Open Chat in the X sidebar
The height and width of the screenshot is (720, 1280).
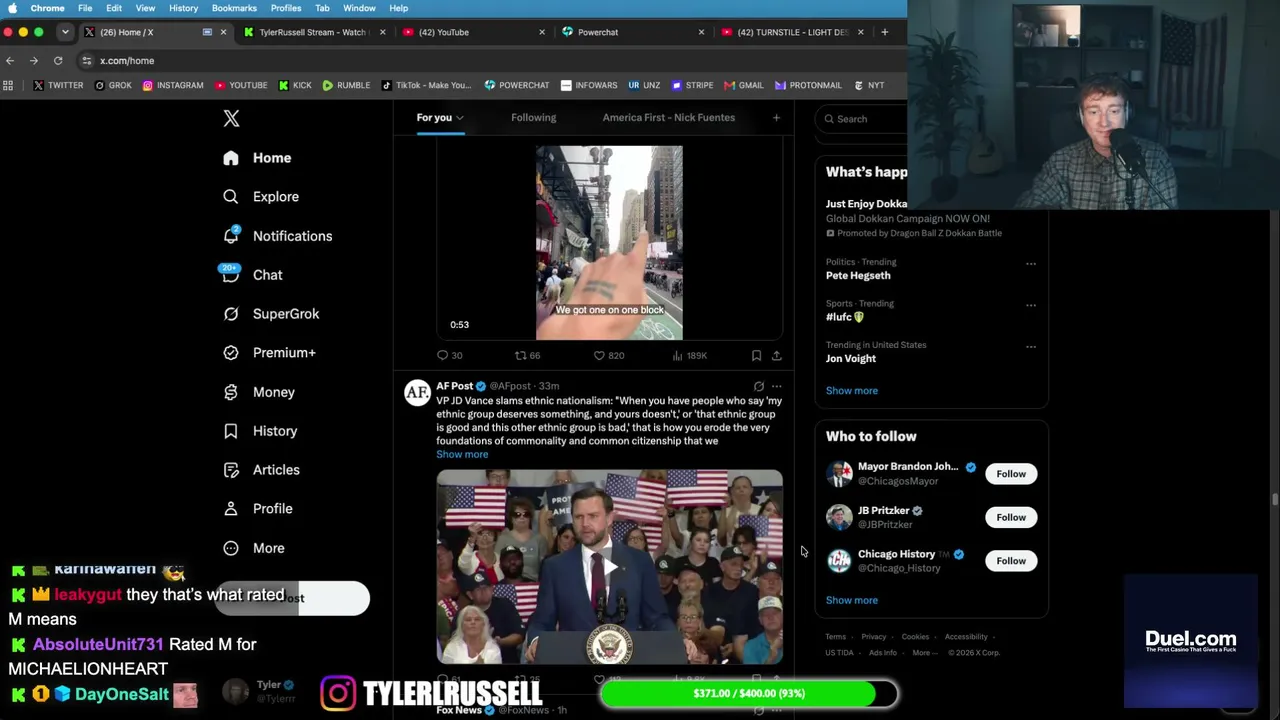coord(252,275)
